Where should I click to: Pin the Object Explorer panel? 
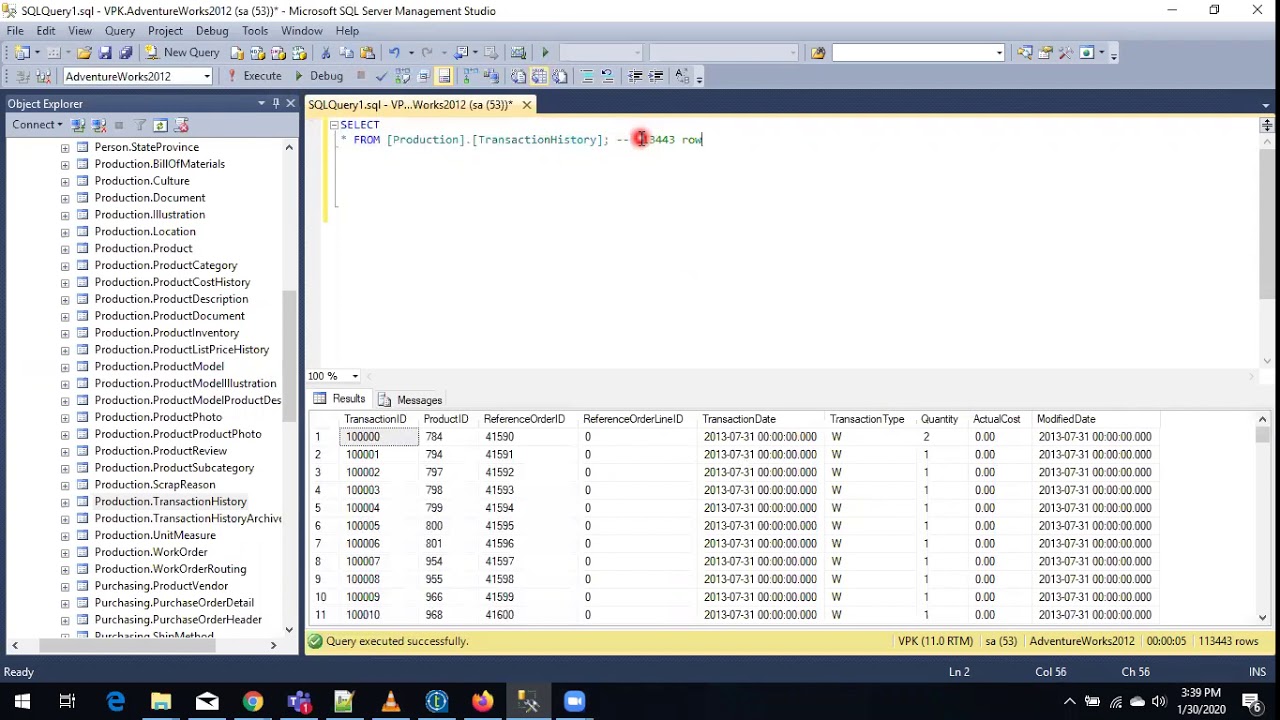point(276,103)
